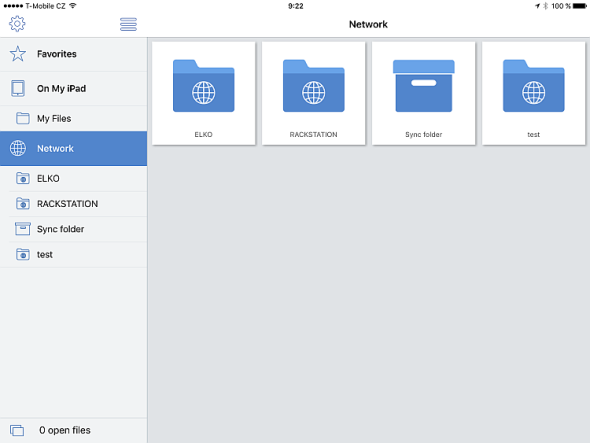The image size is (590, 443).
Task: Click the iPad device icon
Action: tap(18, 88)
